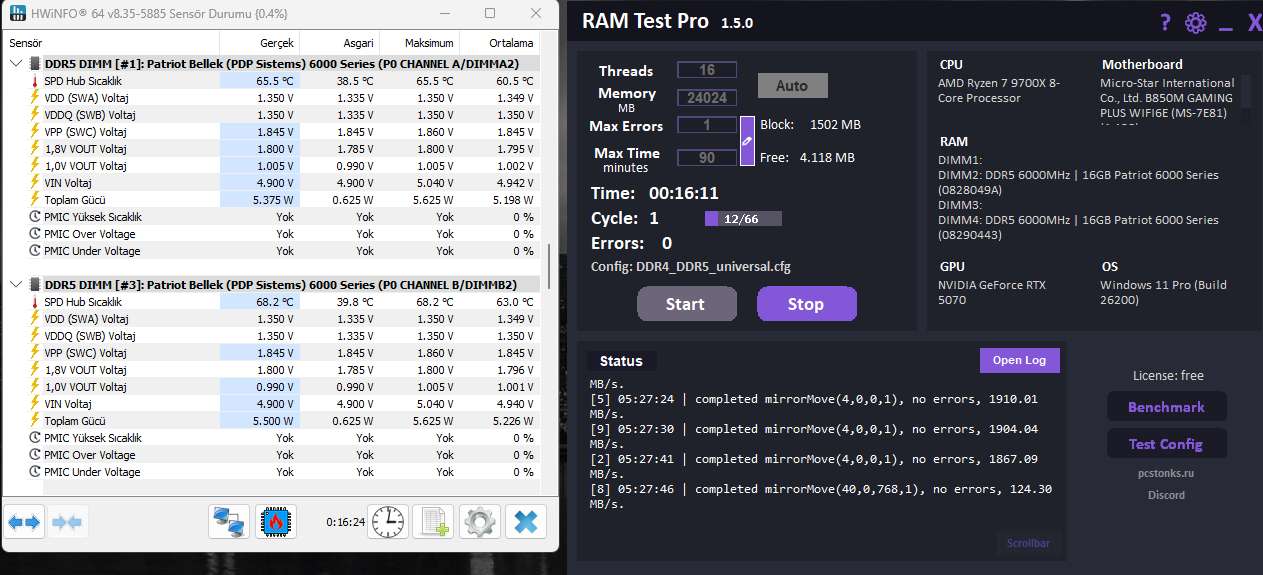Click the Scrollbar control in Status panel

(x=1028, y=544)
